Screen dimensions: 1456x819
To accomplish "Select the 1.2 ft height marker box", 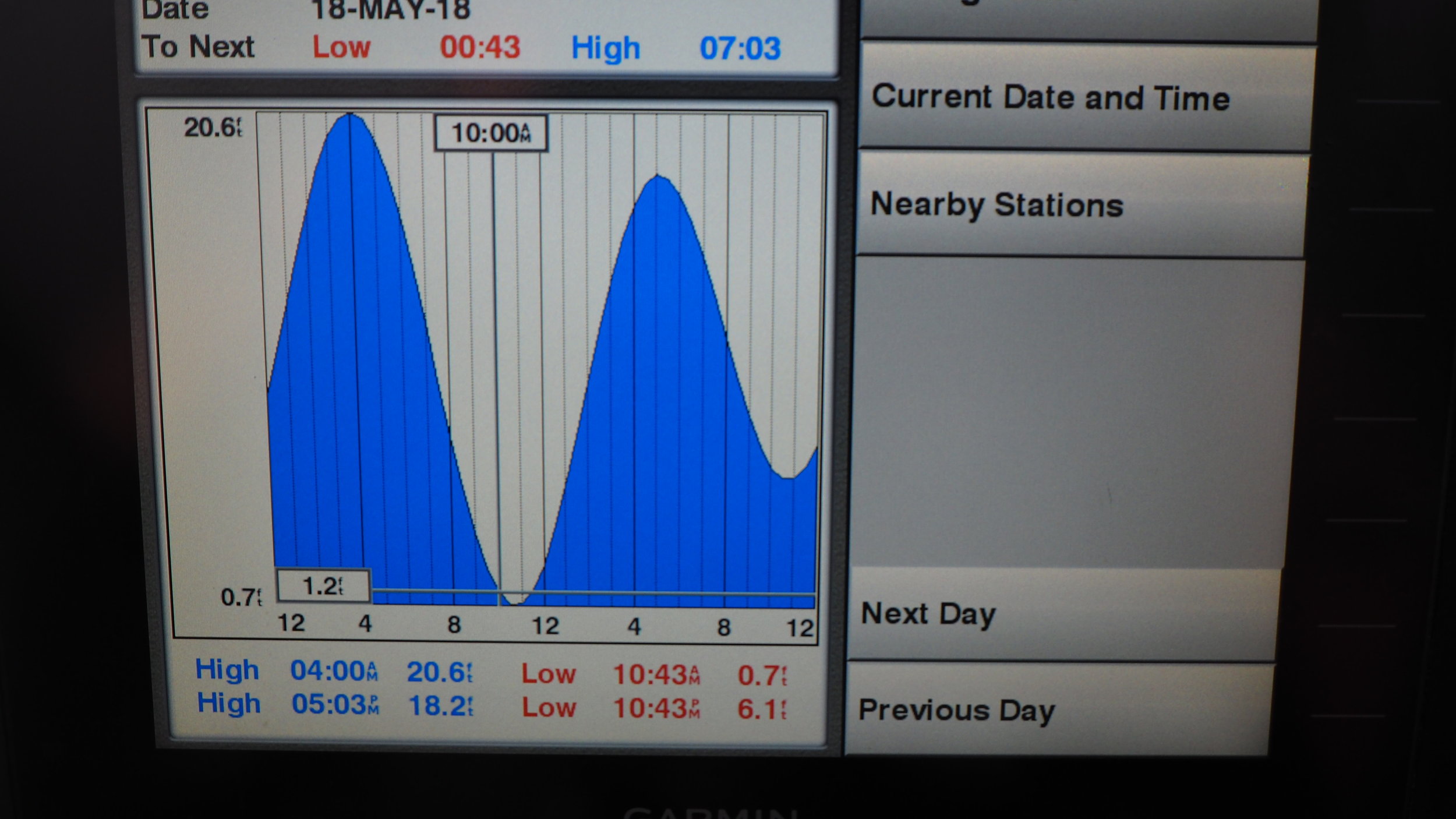I will click(323, 586).
